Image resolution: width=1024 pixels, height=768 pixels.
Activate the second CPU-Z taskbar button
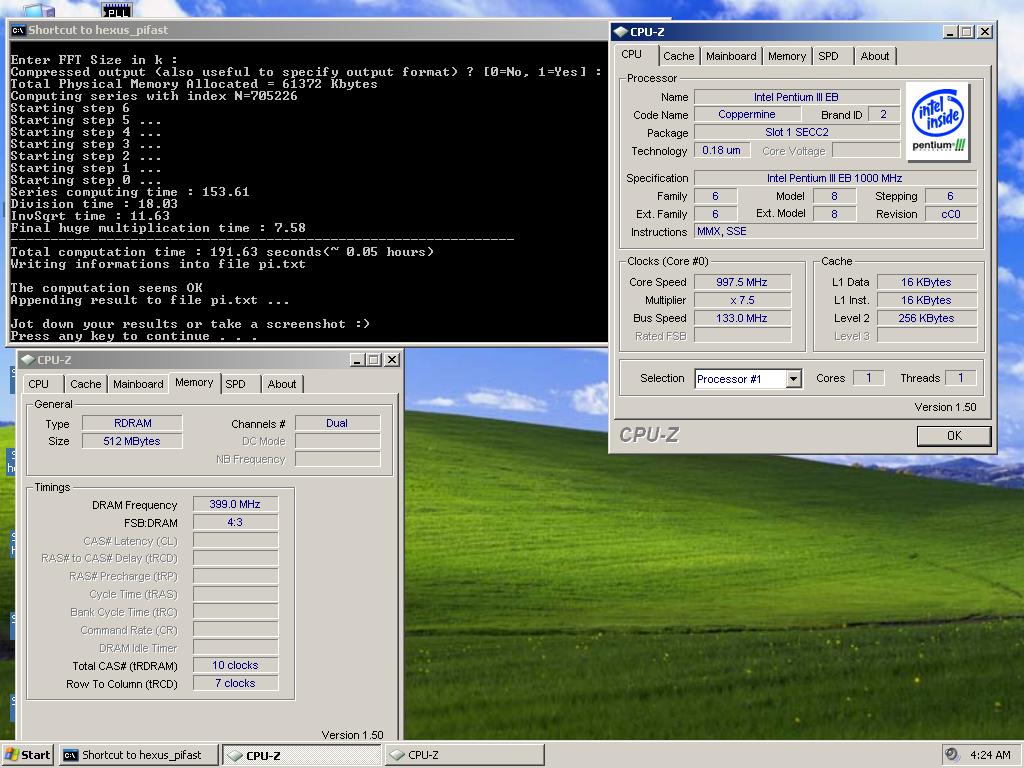point(464,755)
